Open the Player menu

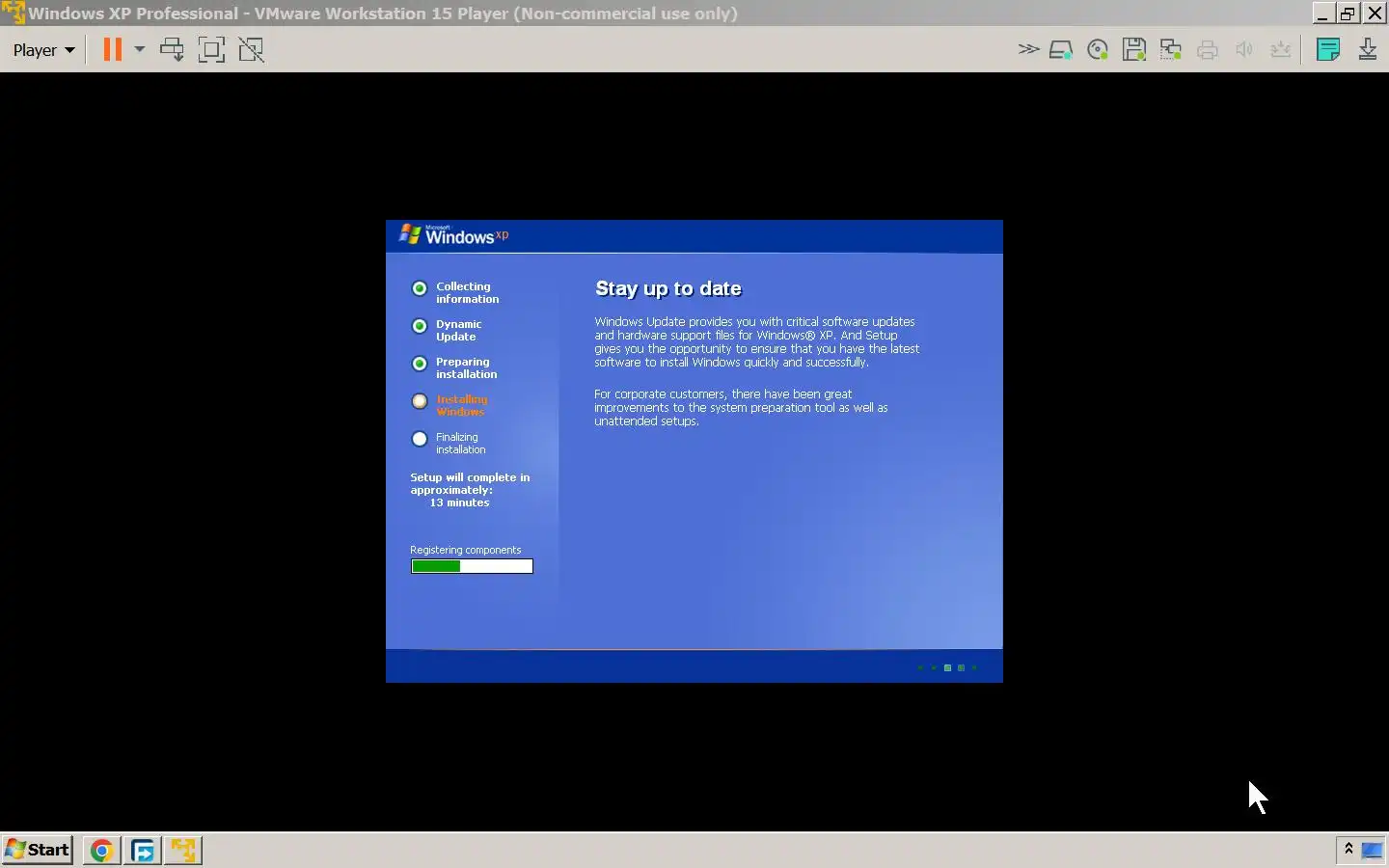coord(43,50)
